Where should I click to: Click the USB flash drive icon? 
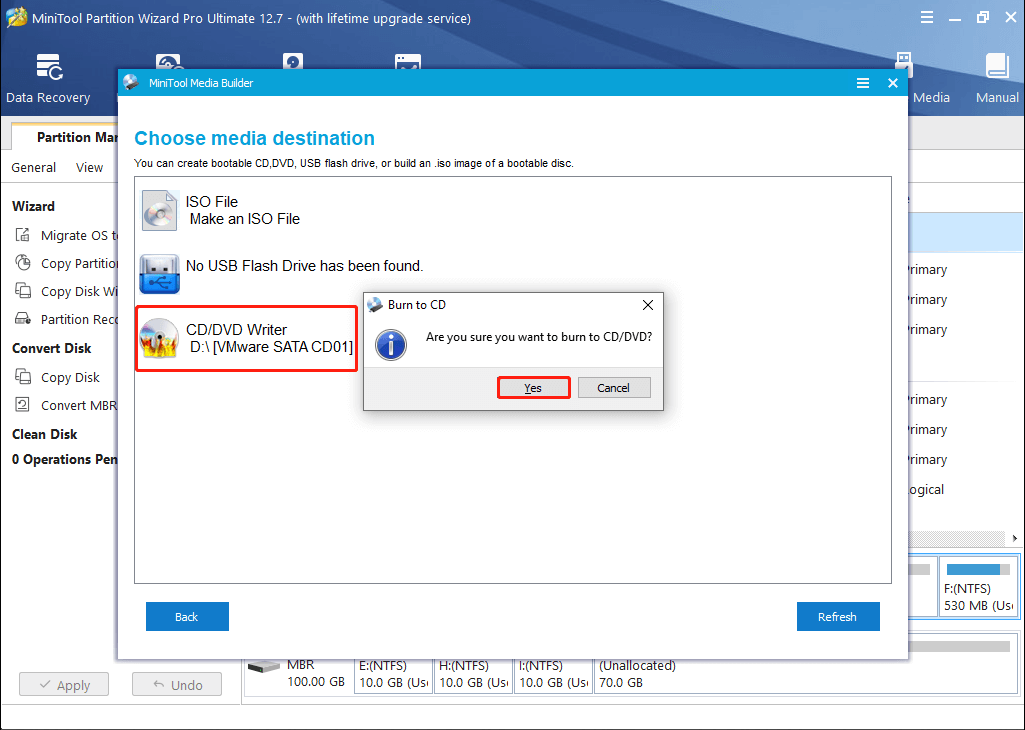click(160, 274)
